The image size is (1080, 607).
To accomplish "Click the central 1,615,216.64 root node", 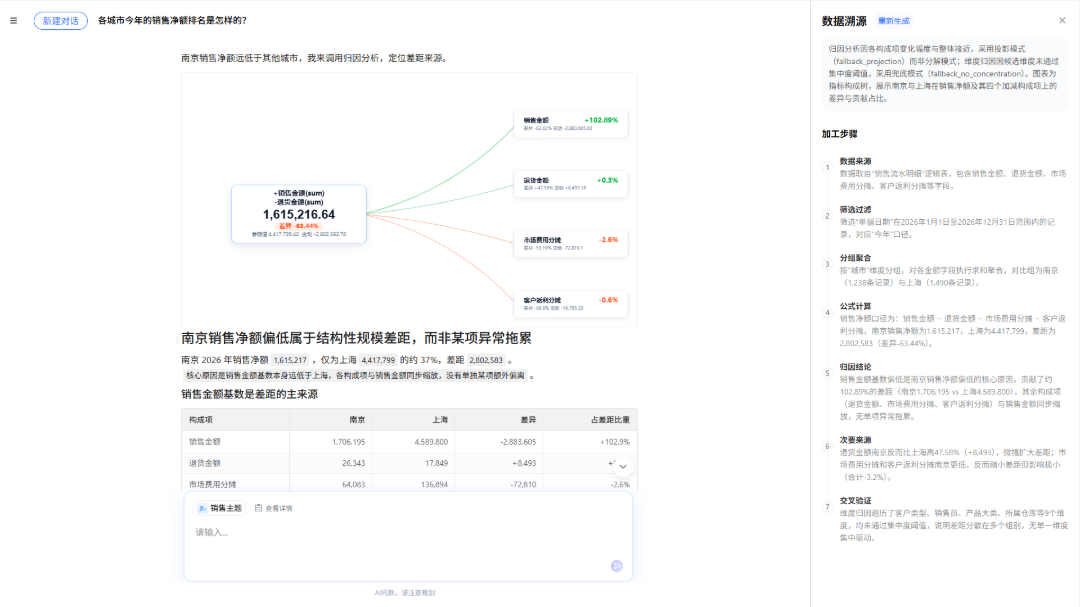I will point(299,214).
